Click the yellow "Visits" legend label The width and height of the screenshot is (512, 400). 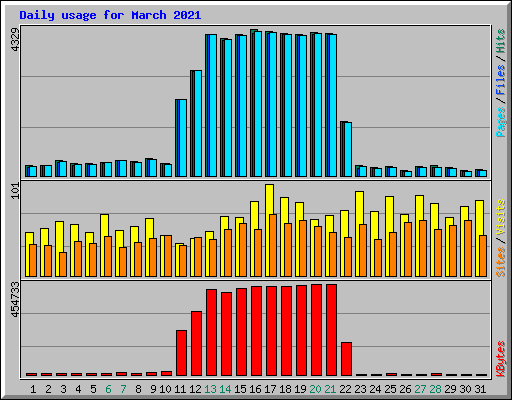[x=501, y=218]
